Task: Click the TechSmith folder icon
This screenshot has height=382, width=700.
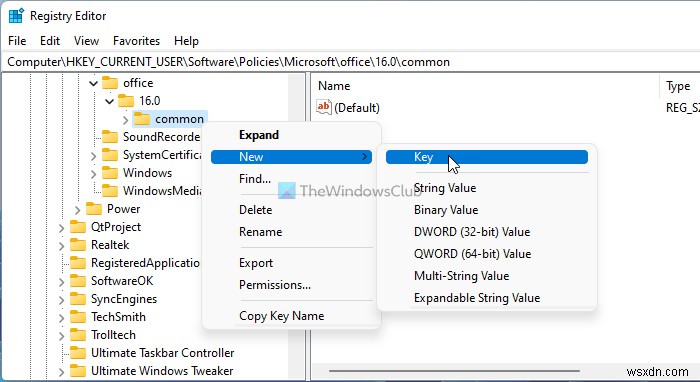Action: click(x=78, y=317)
